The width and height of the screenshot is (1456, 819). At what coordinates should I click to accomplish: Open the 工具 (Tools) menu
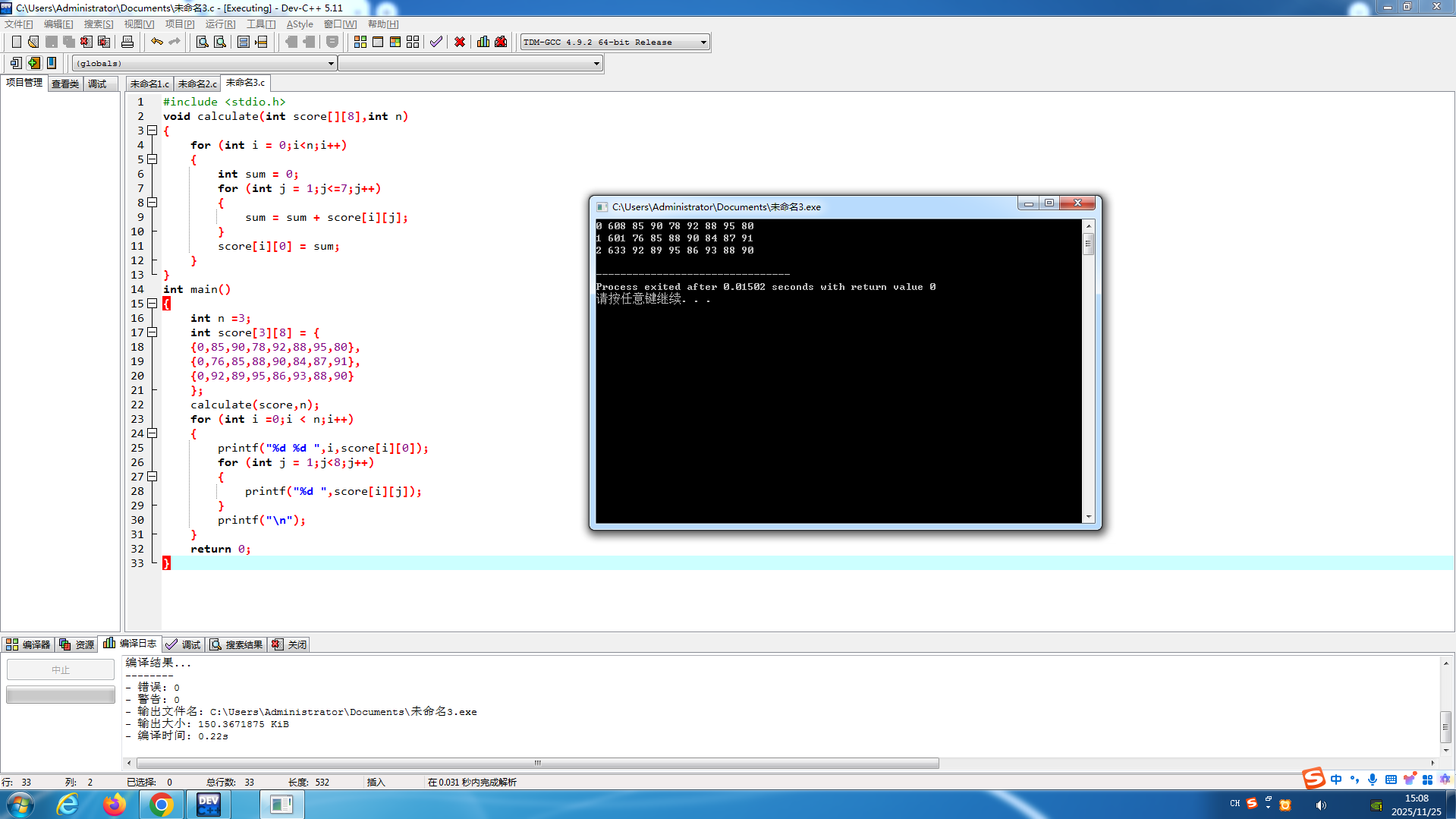click(x=261, y=24)
